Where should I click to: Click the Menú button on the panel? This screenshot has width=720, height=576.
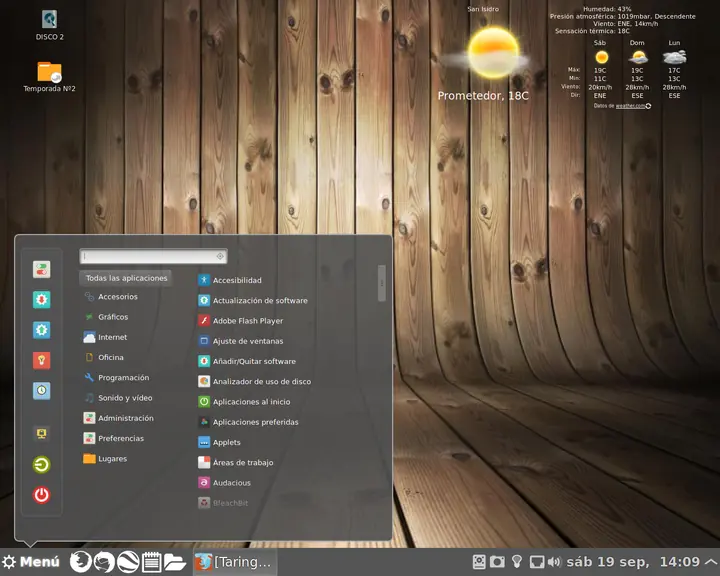[x=31, y=561]
